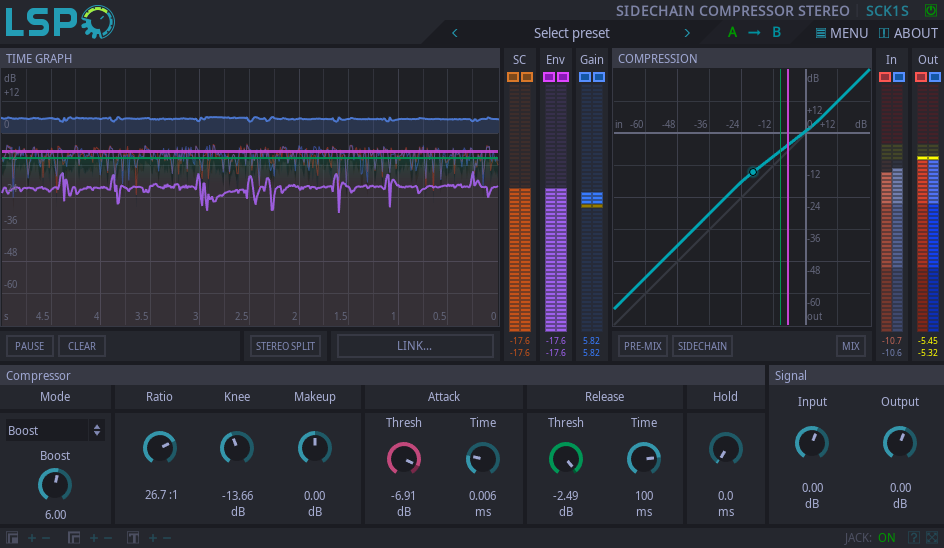Copy state A to B using the arrow
This screenshot has width=944, height=548.
click(x=754, y=33)
